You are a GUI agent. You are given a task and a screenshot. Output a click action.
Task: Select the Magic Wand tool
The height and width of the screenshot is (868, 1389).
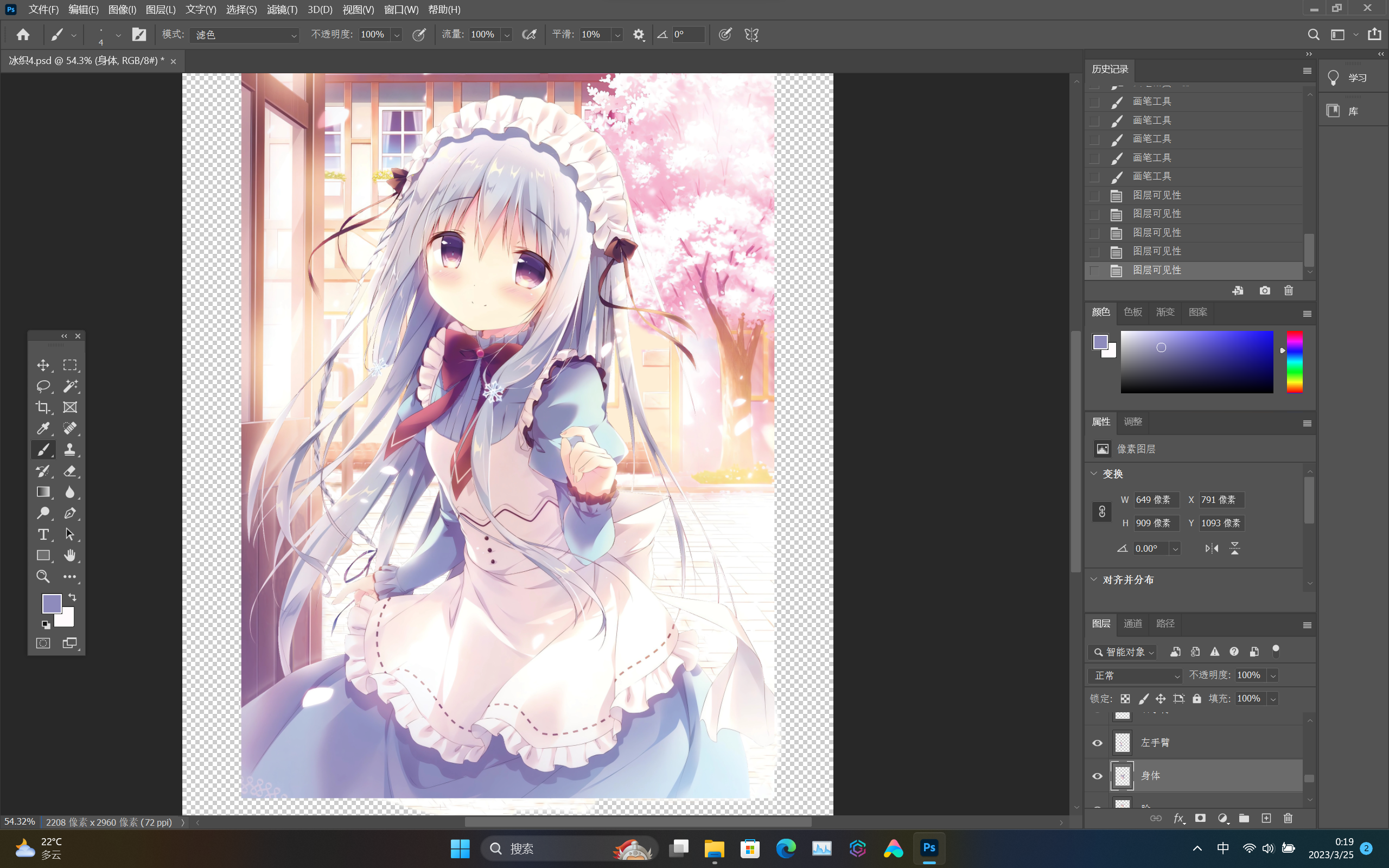click(x=70, y=386)
